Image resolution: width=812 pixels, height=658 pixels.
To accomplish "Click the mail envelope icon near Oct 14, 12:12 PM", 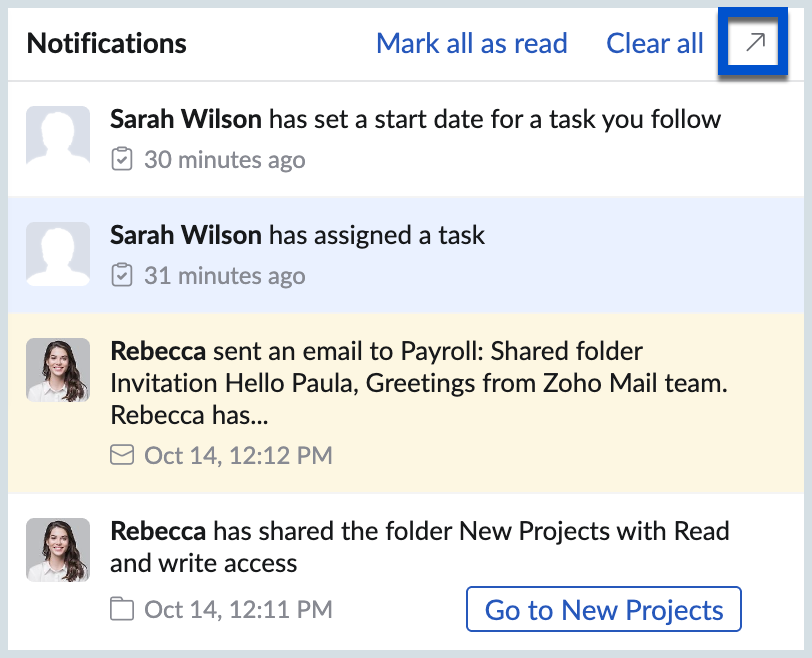I will pos(122,456).
